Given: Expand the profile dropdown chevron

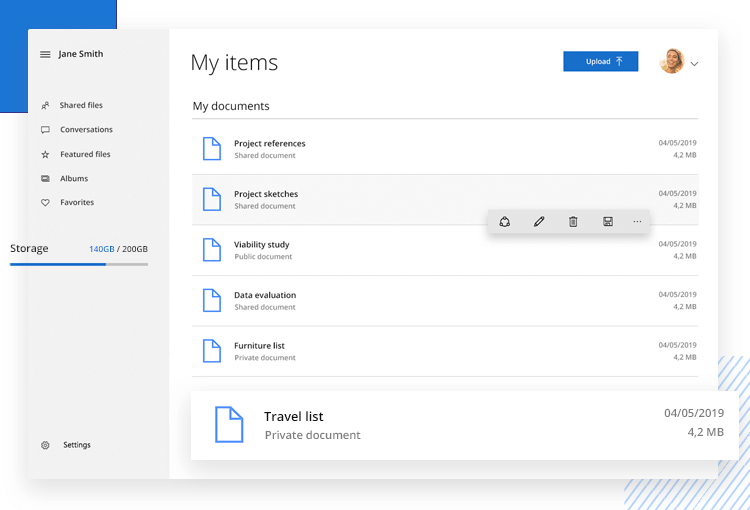Looking at the screenshot, I should click(694, 64).
